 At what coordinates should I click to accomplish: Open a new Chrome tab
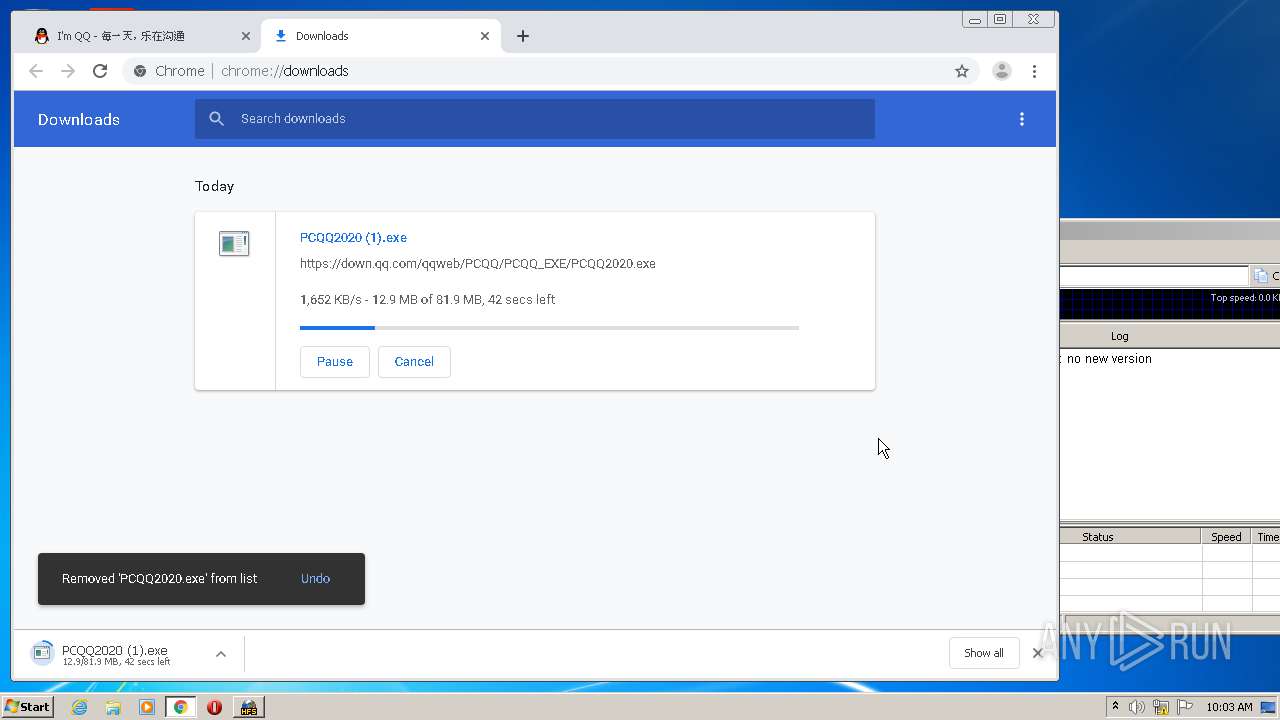point(523,36)
